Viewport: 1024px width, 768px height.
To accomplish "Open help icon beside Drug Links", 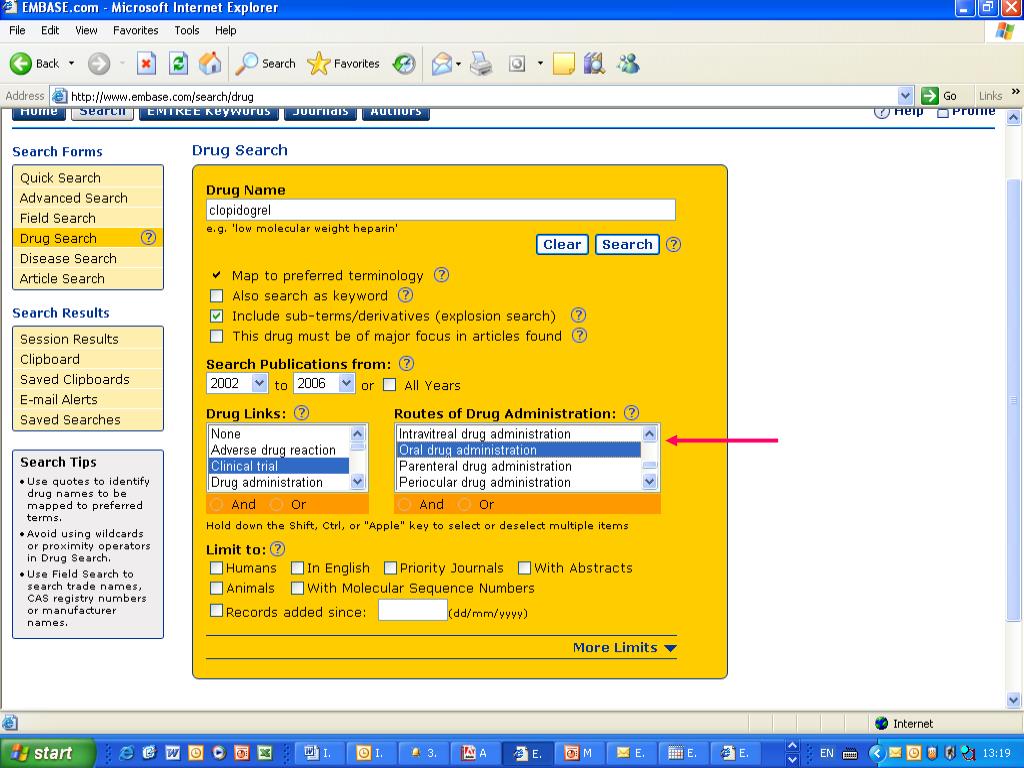I will [x=301, y=413].
